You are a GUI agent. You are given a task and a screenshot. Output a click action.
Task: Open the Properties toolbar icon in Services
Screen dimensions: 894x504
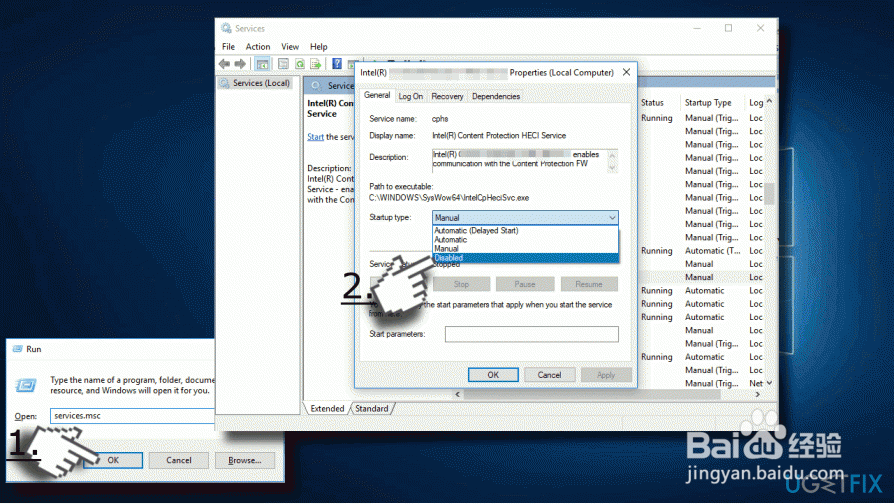tap(283, 64)
